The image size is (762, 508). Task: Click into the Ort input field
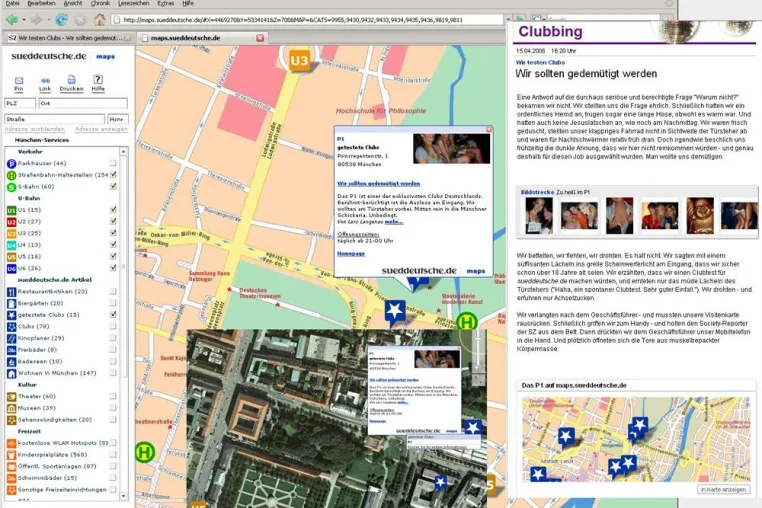[x=83, y=103]
